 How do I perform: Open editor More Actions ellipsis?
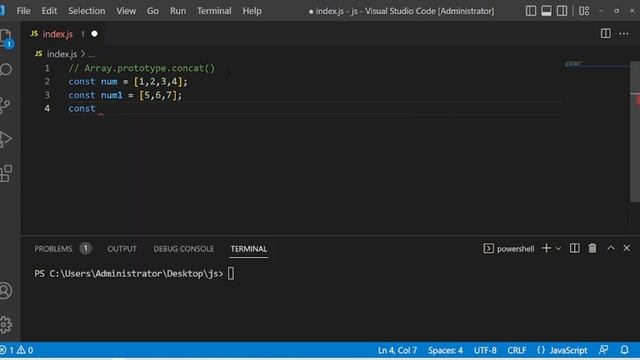[624, 34]
